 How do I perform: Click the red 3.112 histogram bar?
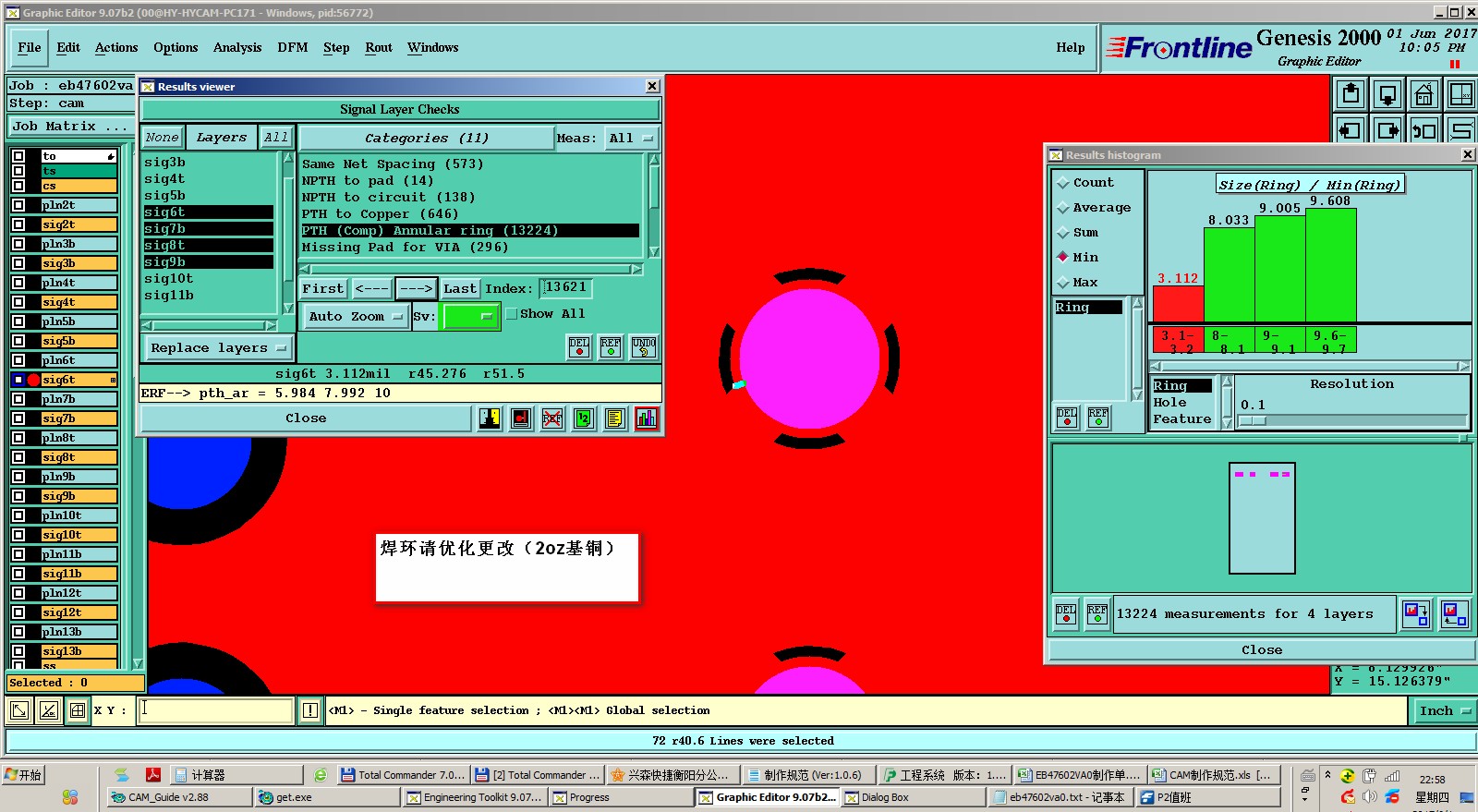1179,304
